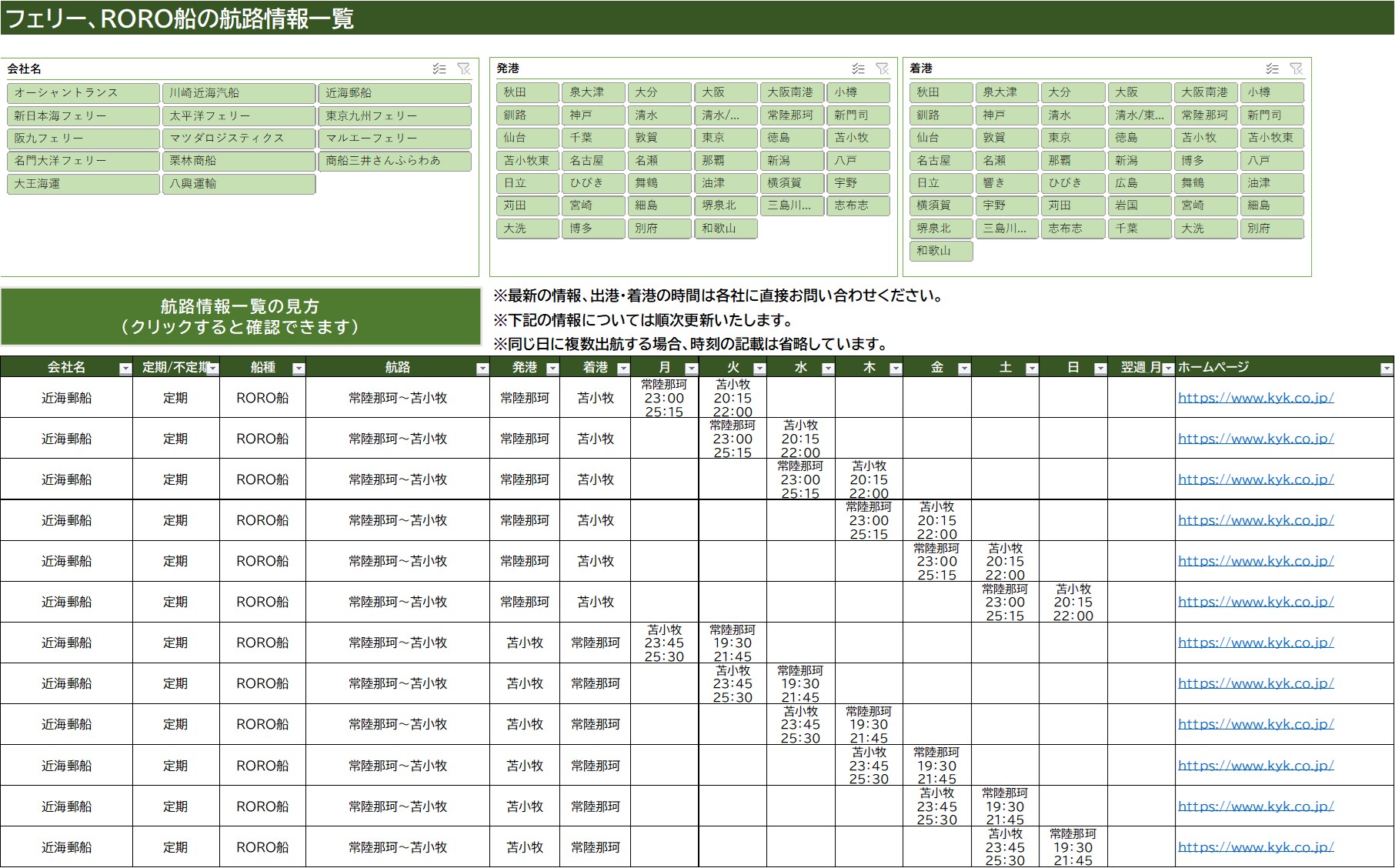Click 航路情報一覧の見方 green button

(x=241, y=316)
